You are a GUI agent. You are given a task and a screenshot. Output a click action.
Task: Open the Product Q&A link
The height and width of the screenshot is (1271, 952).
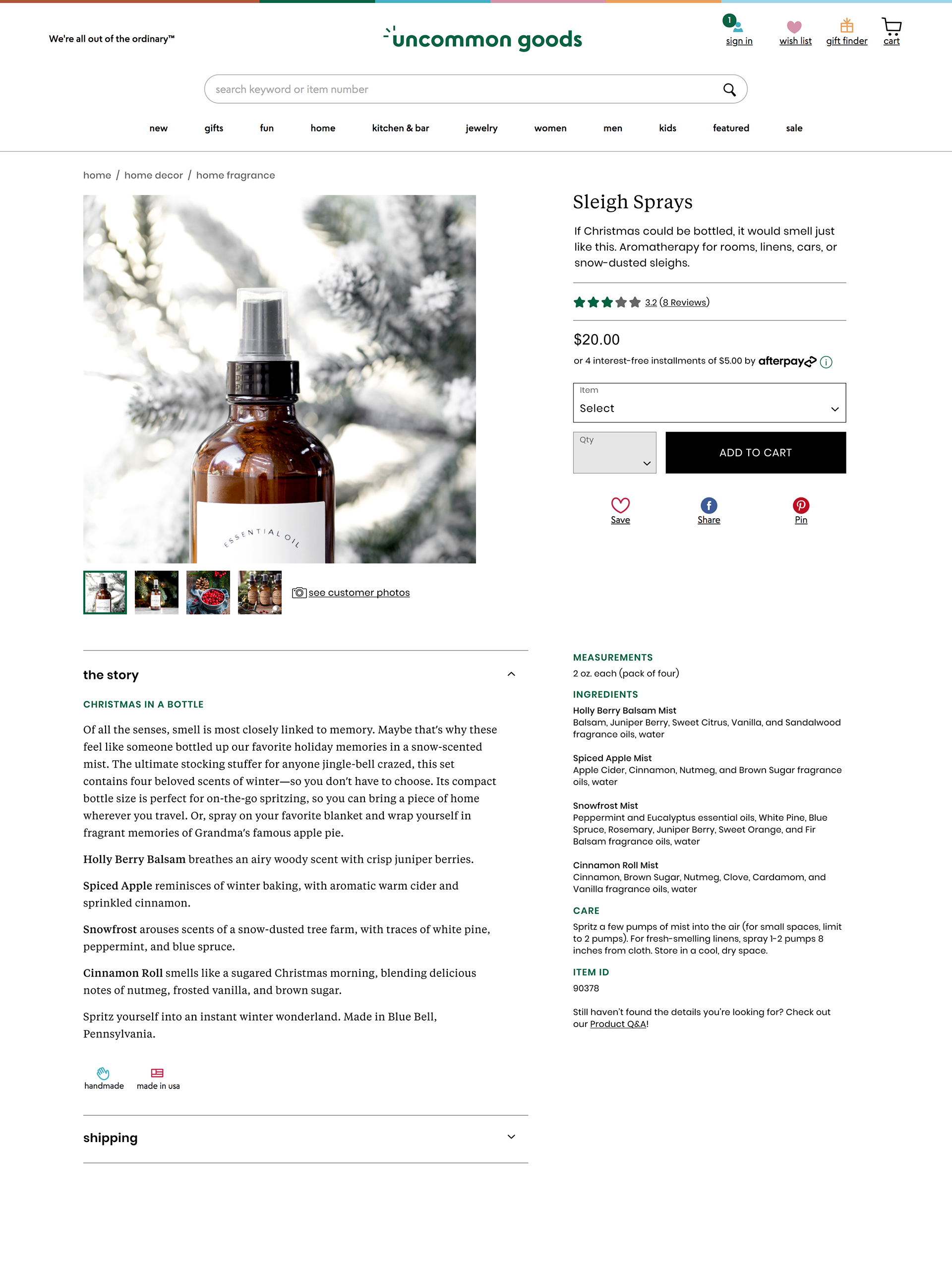tap(618, 1024)
